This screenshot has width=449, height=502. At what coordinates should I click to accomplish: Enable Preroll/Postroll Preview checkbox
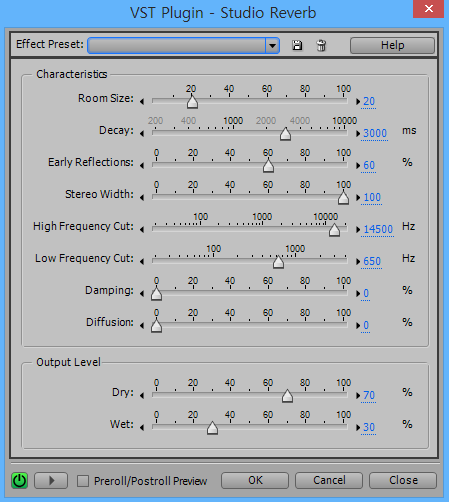coord(83,481)
